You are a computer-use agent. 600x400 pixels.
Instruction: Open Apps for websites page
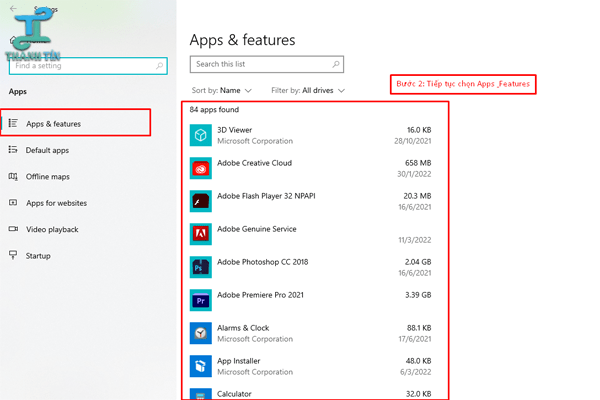(x=56, y=203)
